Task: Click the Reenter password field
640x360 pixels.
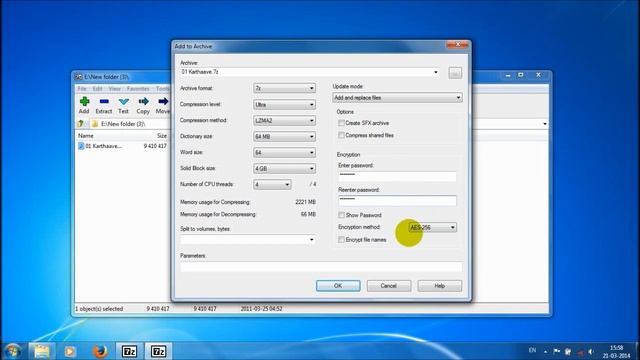Action: tap(397, 200)
